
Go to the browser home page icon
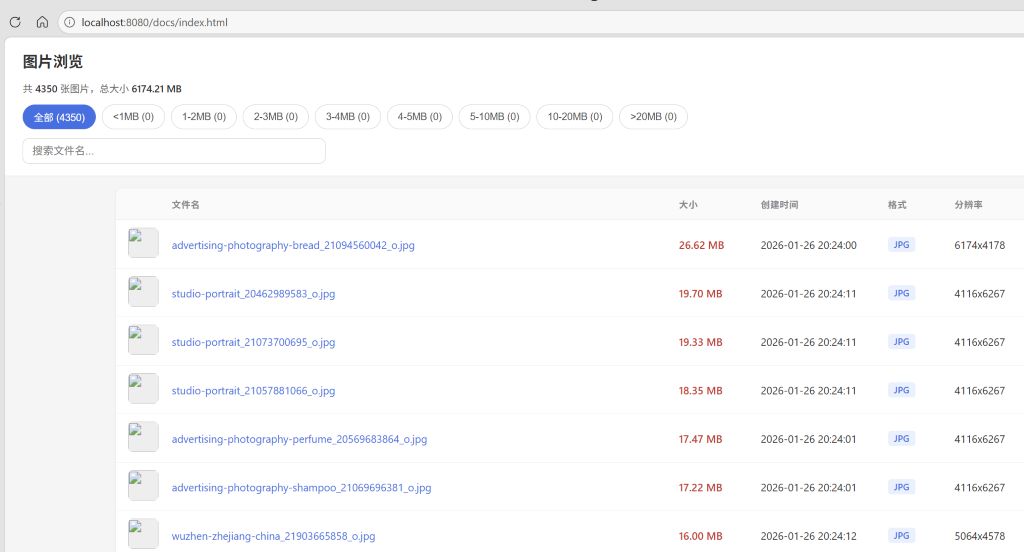pos(42,22)
